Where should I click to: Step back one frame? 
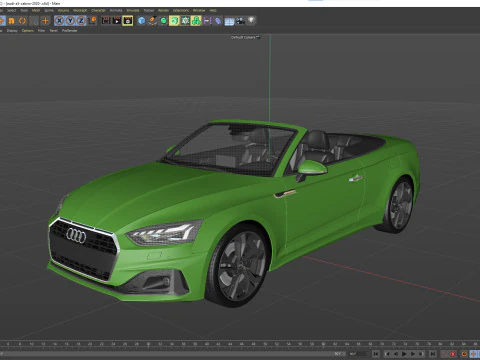point(396,354)
